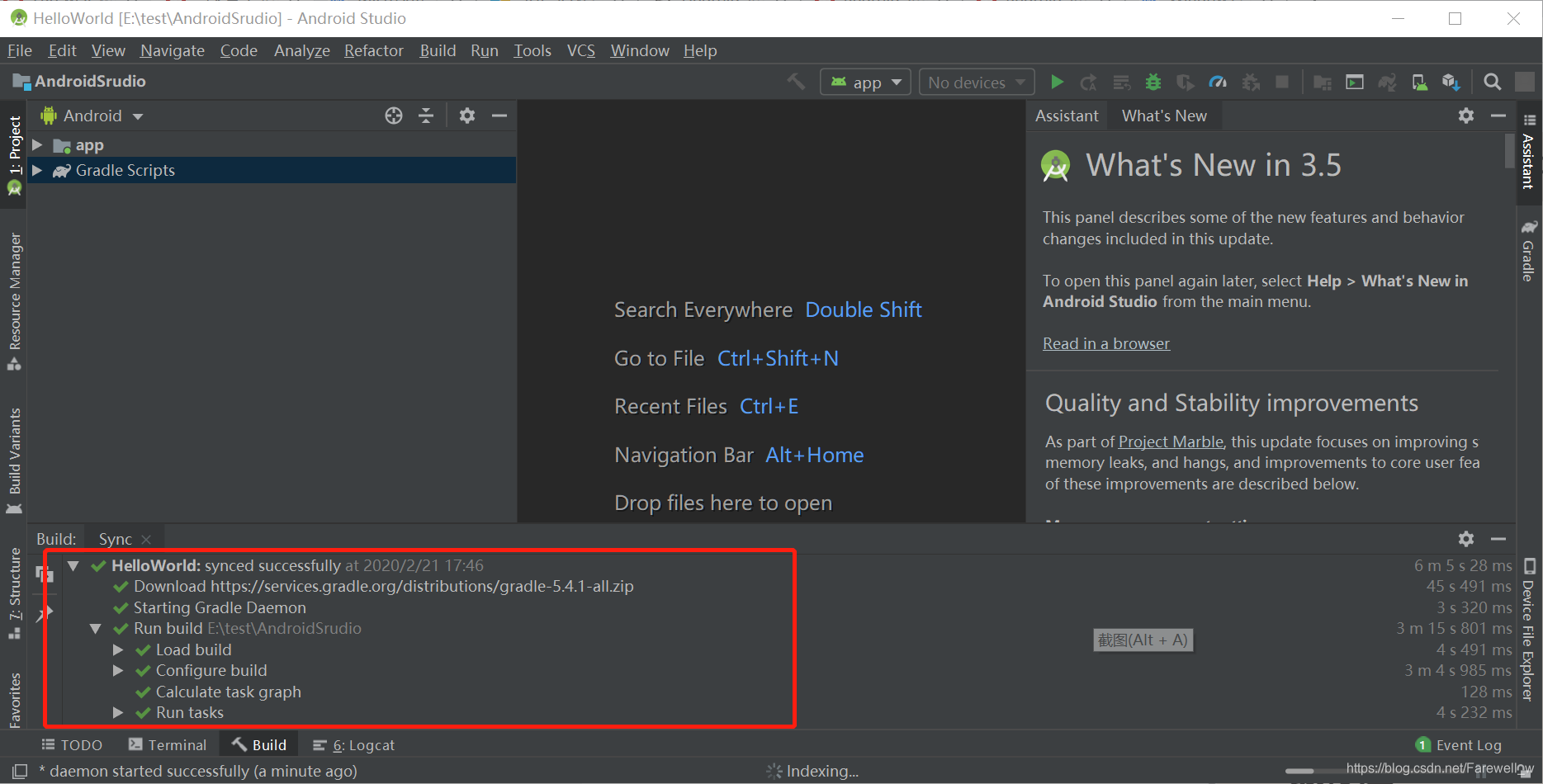Open the Event Log button
The width and height of the screenshot is (1543, 784).
(x=1459, y=745)
